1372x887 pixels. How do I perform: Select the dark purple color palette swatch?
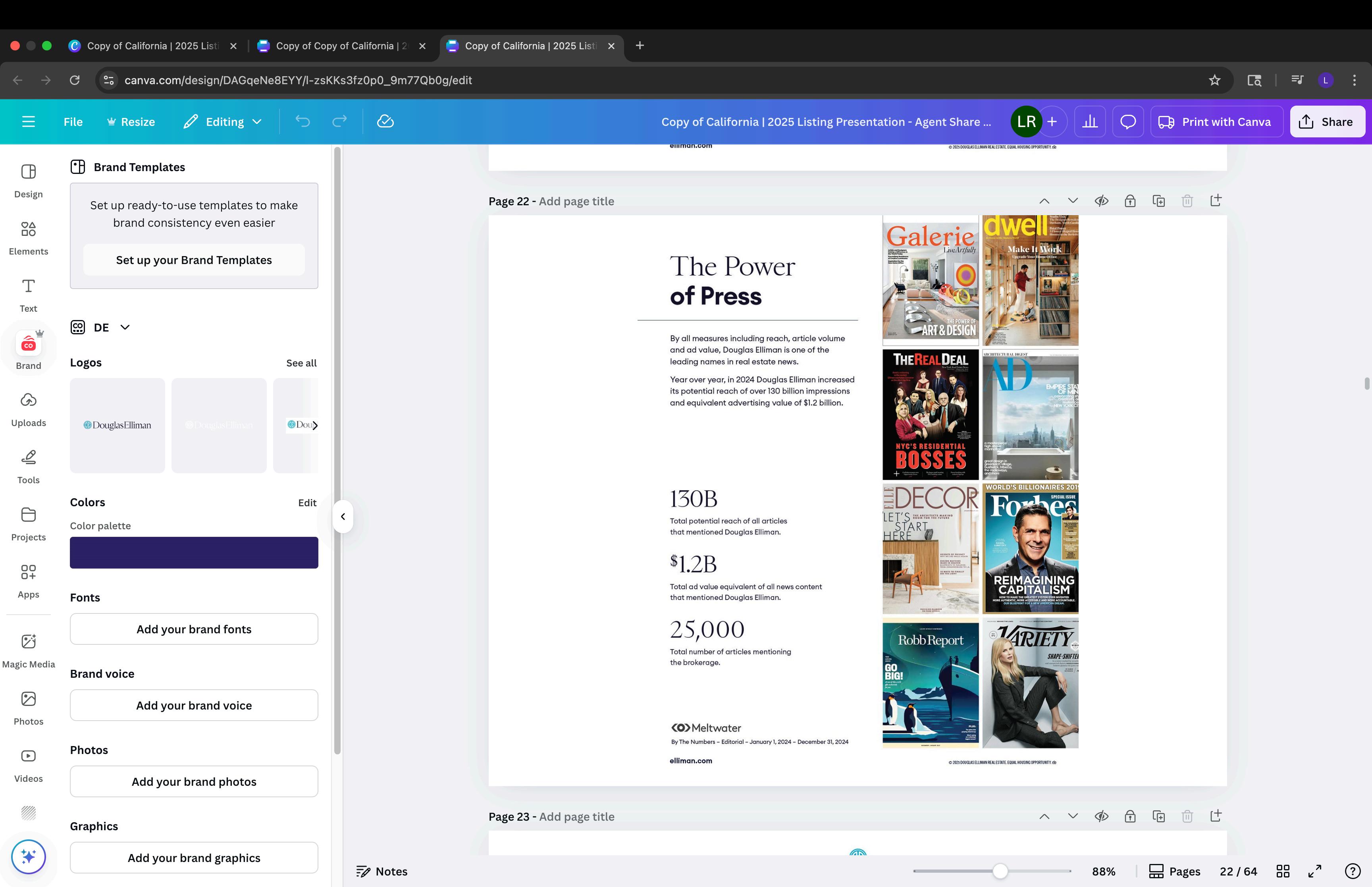coord(194,552)
